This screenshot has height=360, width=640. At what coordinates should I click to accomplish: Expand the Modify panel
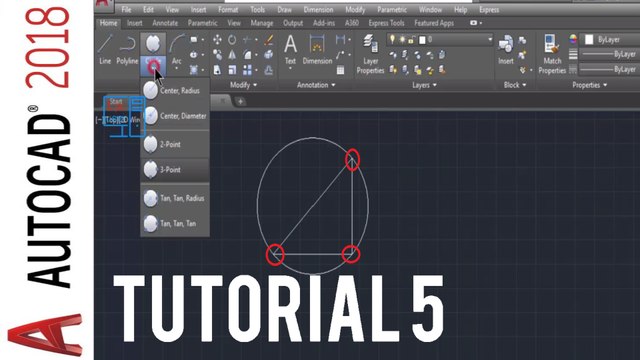pyautogui.click(x=243, y=85)
